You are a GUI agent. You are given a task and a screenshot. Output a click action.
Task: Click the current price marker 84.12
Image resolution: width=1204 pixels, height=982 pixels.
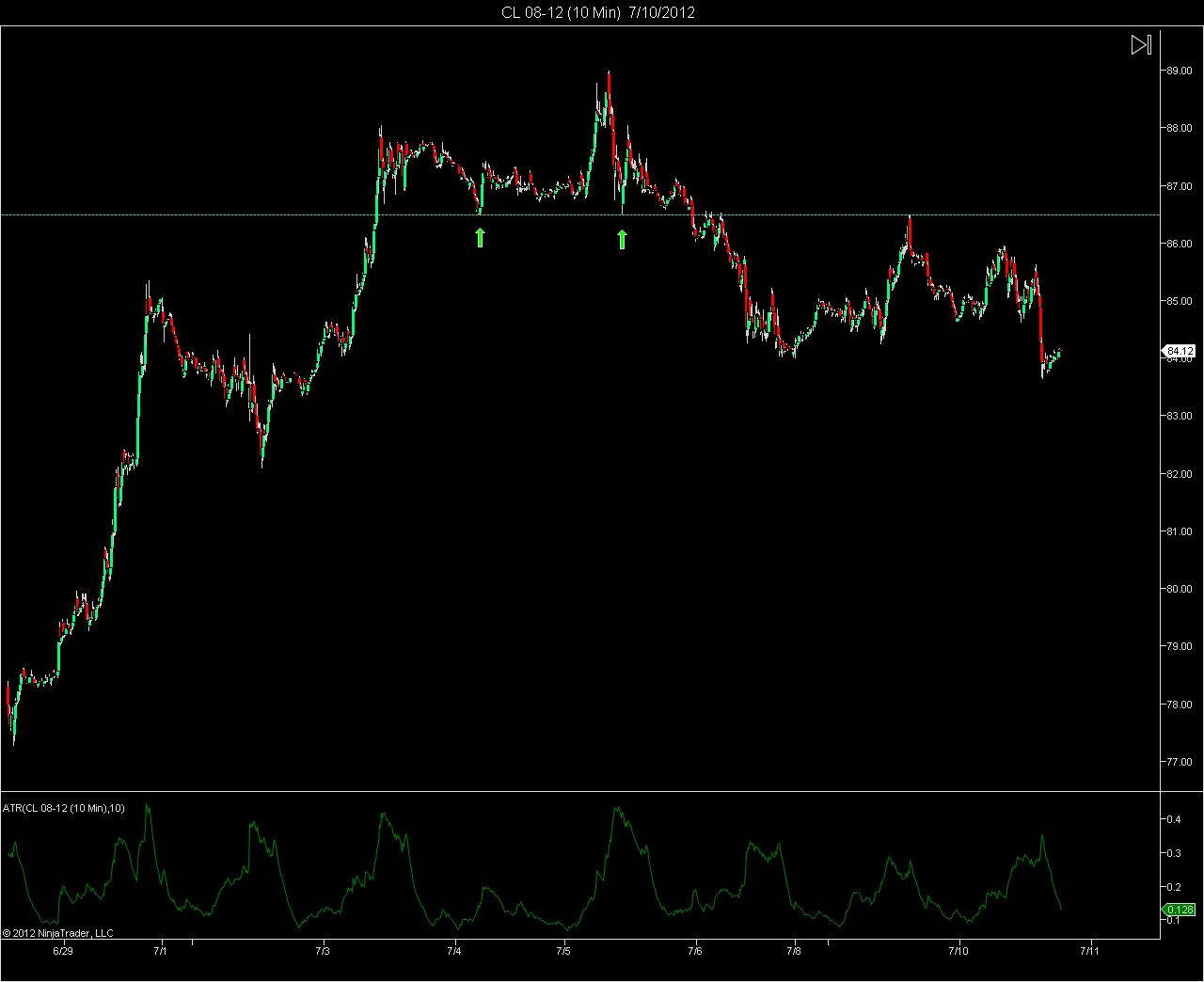pyautogui.click(x=1180, y=351)
